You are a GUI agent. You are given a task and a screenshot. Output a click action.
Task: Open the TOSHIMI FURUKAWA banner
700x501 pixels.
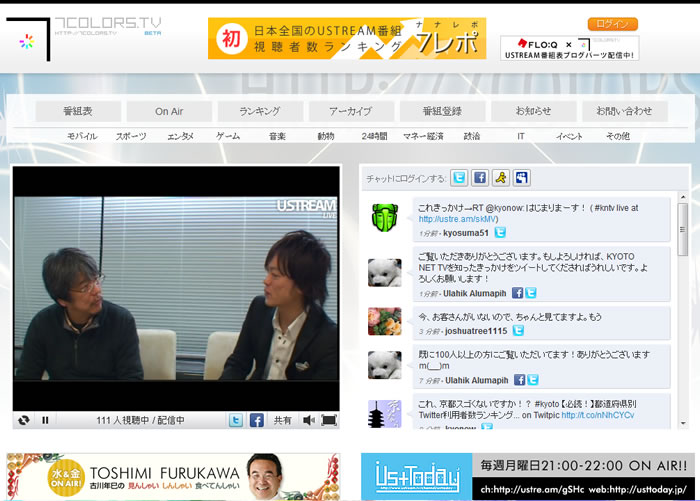173,476
